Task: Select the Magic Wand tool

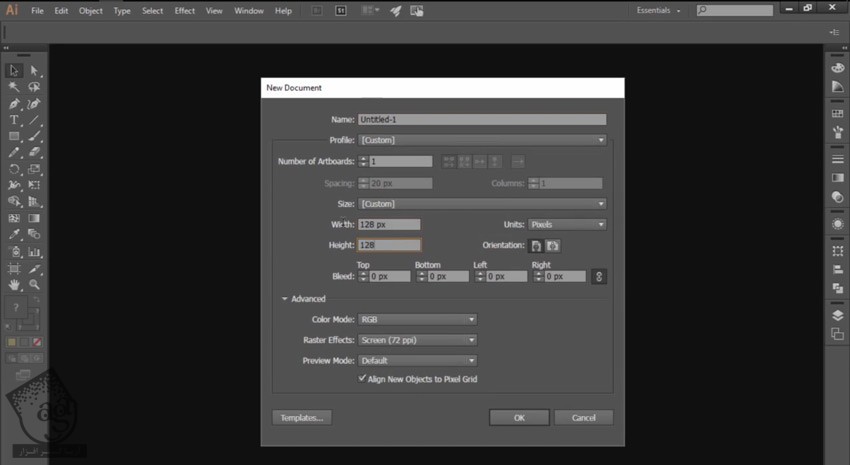Action: tap(14, 87)
